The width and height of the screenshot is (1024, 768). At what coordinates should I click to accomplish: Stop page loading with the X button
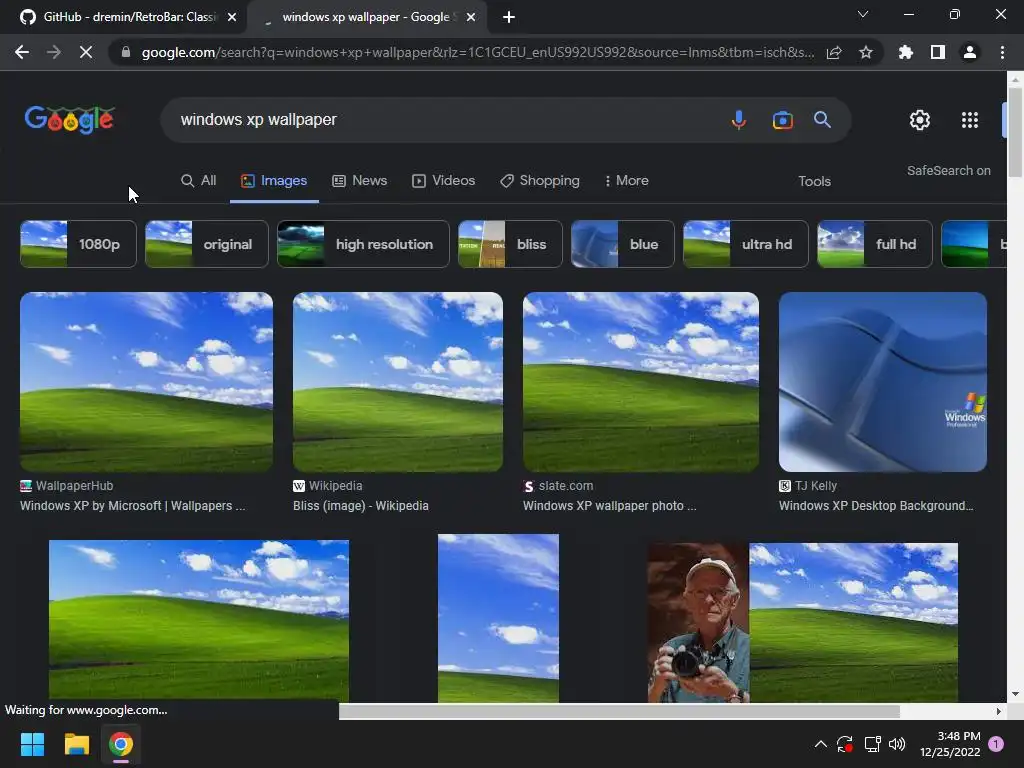[x=86, y=52]
